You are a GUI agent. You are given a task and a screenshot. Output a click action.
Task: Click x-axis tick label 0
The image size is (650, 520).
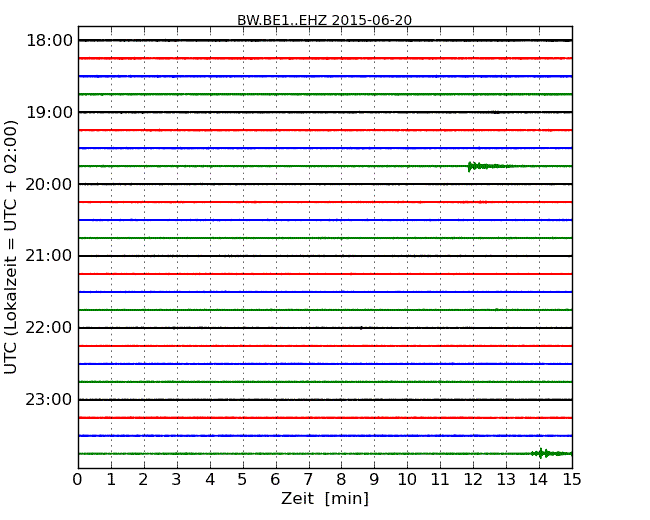coord(78,479)
